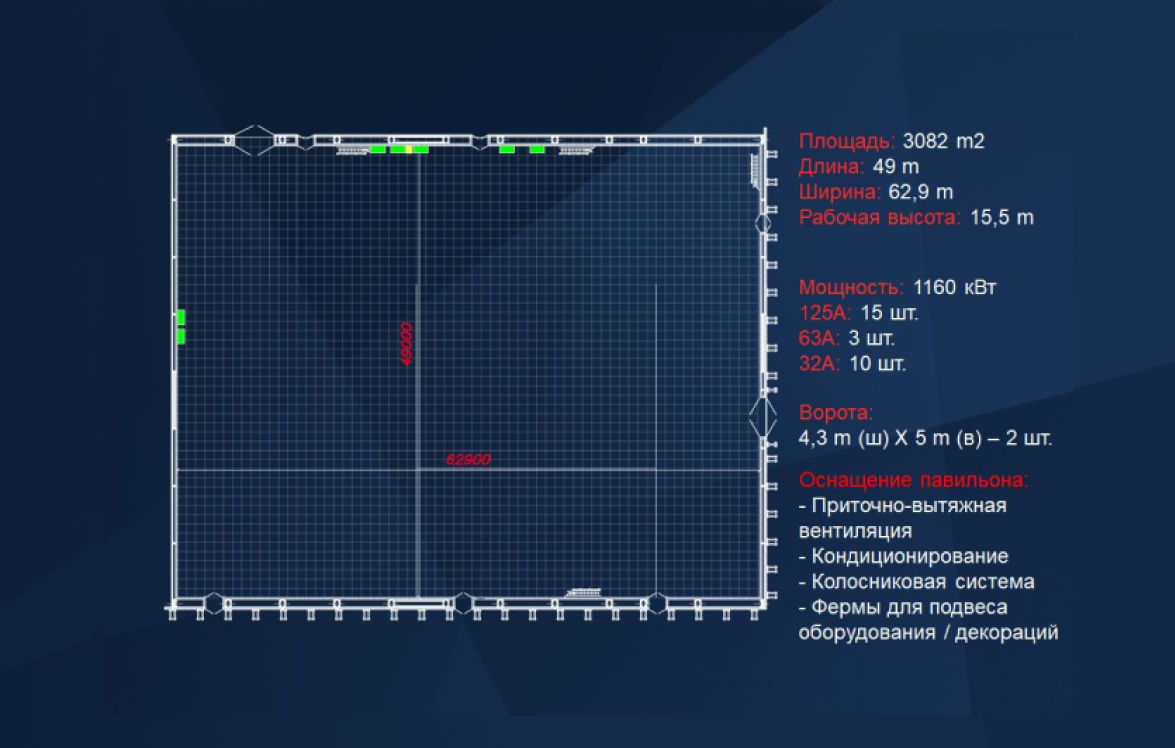
Task: Click the red "49000" dimension on floor plan
Action: pos(406,344)
